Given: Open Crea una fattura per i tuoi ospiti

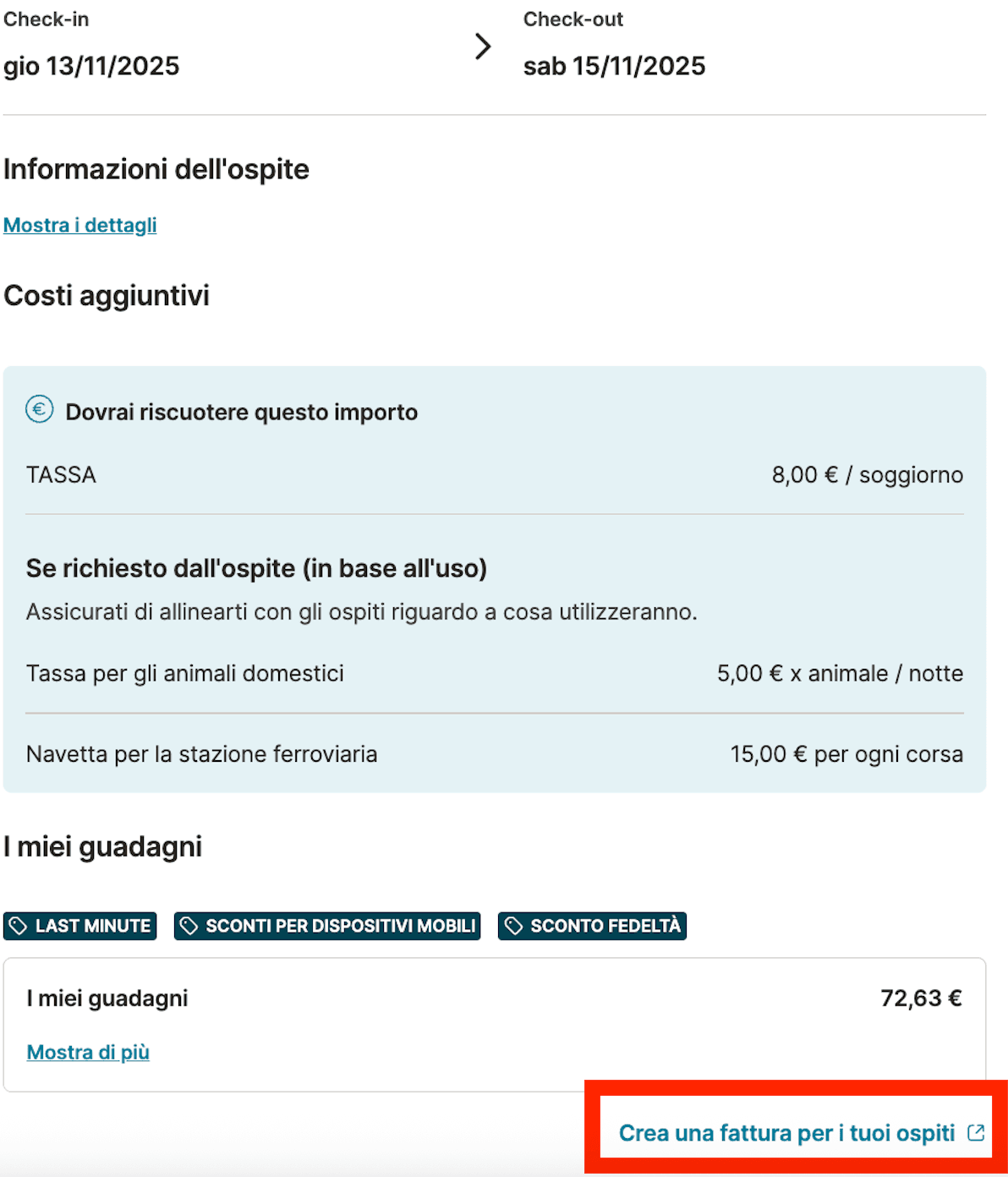Looking at the screenshot, I should 786,1133.
